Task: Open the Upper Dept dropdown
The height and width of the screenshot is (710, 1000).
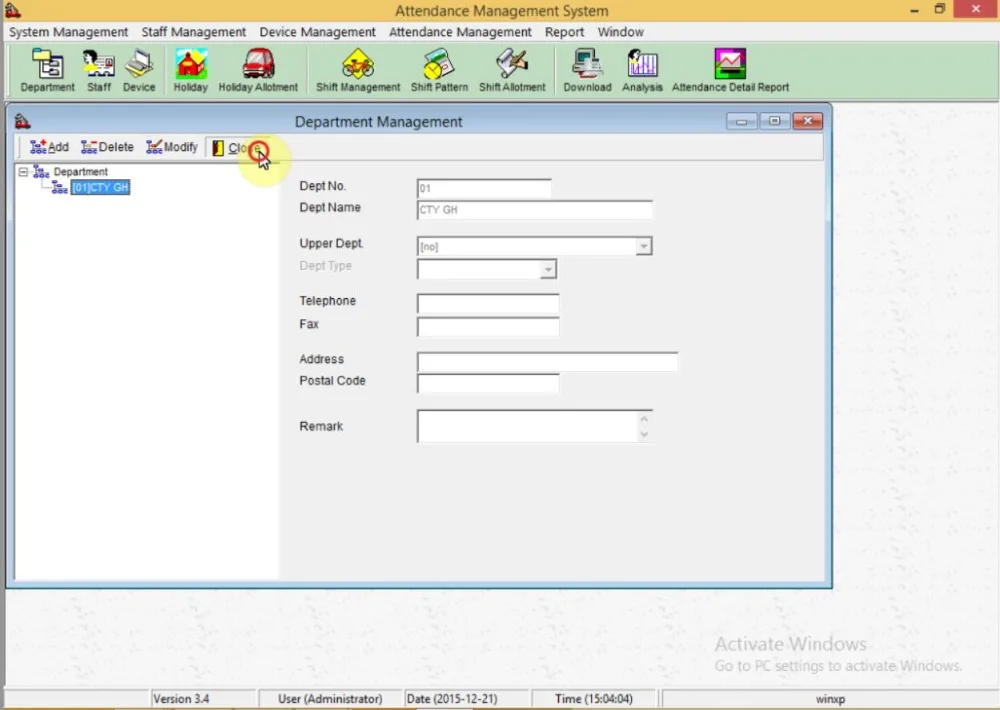Action: pyautogui.click(x=643, y=246)
